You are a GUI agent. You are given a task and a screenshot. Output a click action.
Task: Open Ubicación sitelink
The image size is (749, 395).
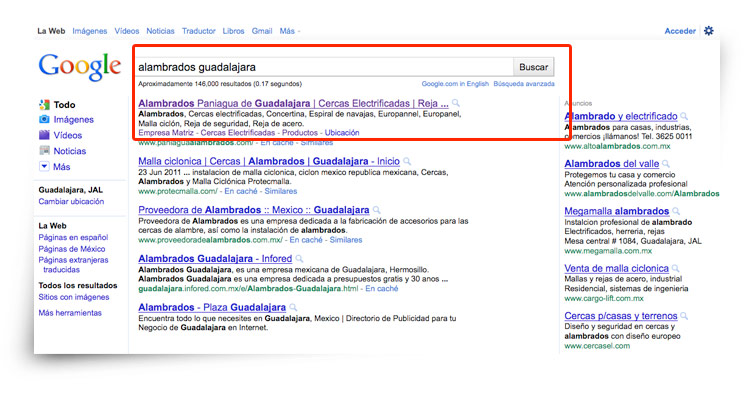click(x=342, y=133)
